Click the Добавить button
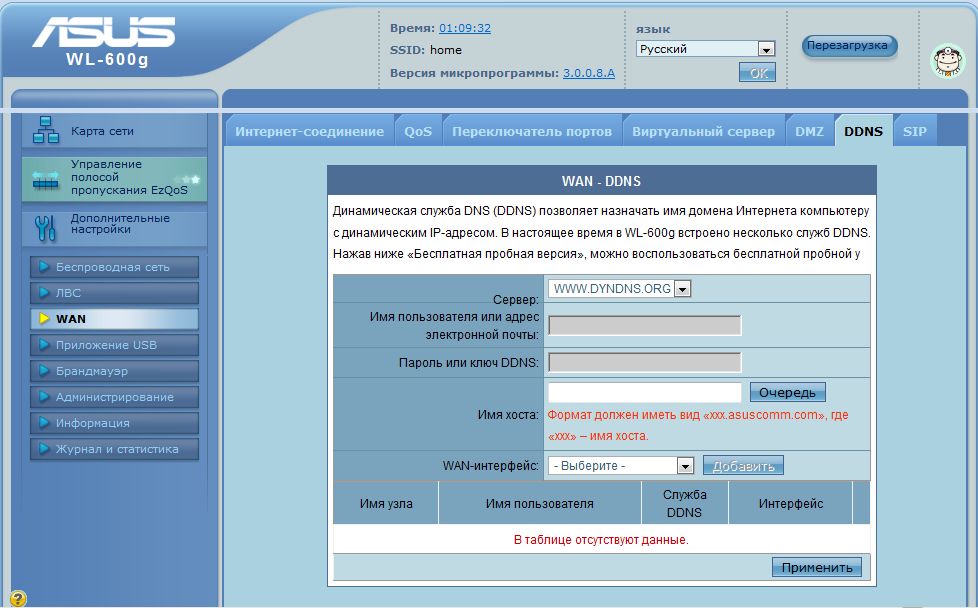The image size is (978, 608). point(743,466)
